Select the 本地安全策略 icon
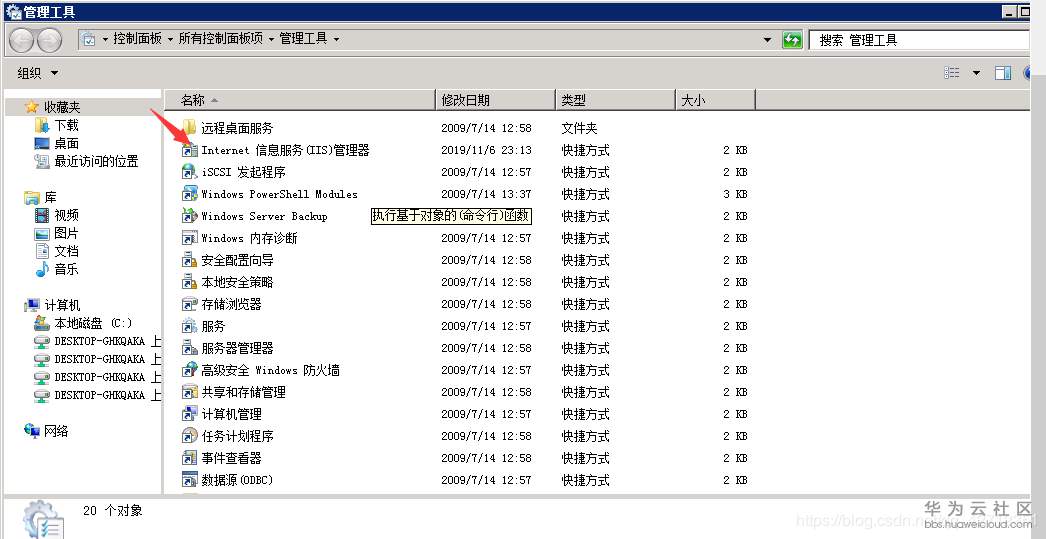The image size is (1046, 539). pos(189,282)
